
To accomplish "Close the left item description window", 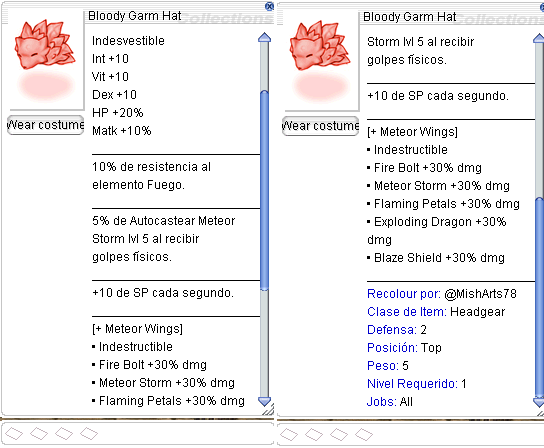I will [269, 6].
